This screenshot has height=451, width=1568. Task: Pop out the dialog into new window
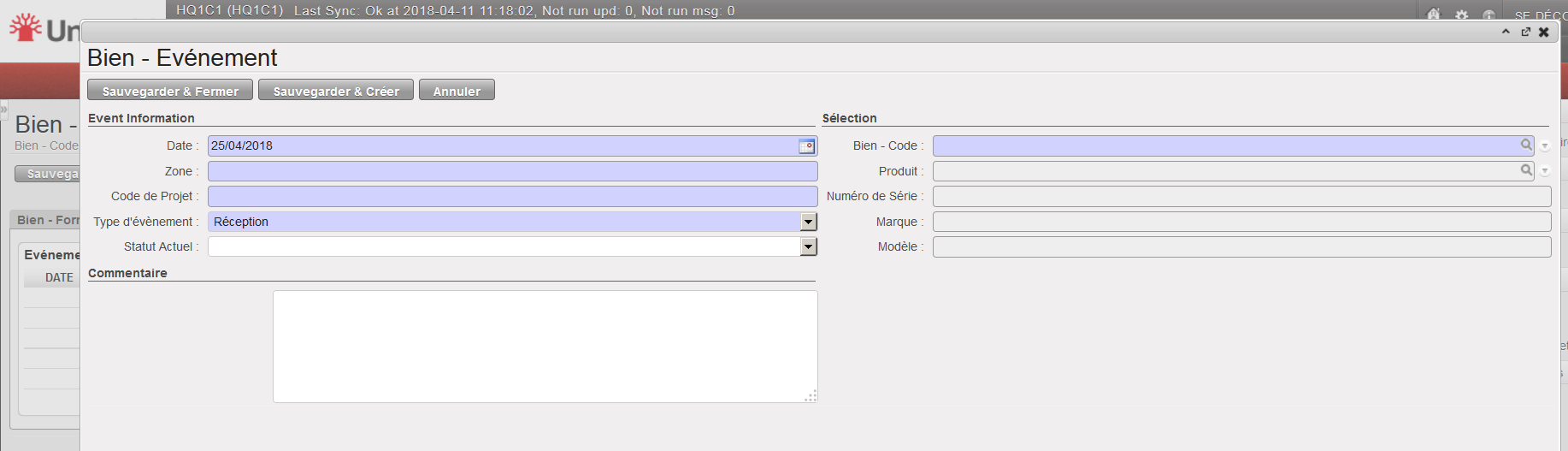[1525, 32]
